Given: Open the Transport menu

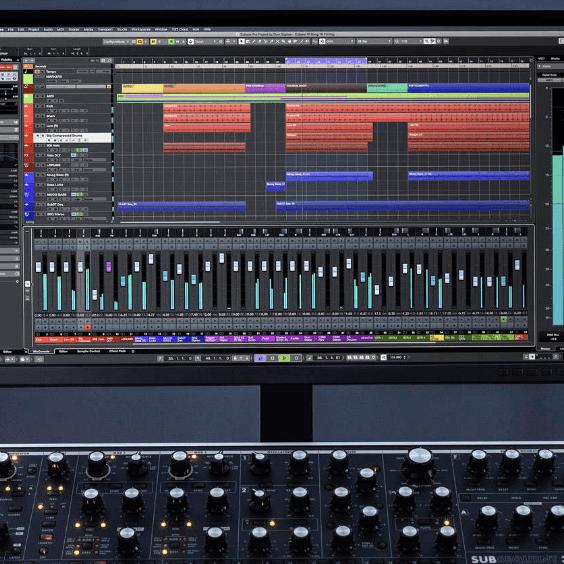Looking at the screenshot, I should [105, 29].
